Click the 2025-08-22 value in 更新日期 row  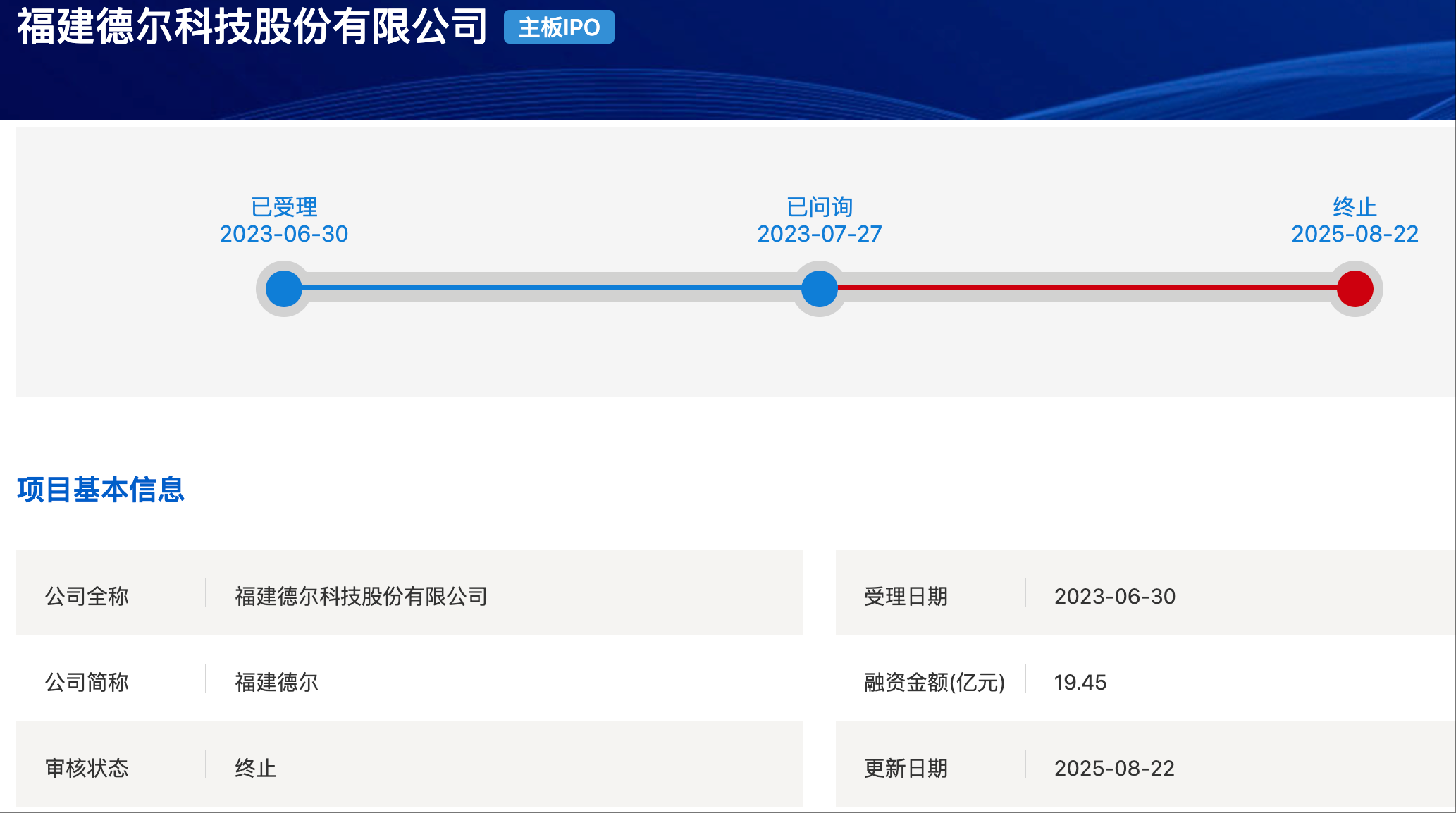pyautogui.click(x=1114, y=768)
